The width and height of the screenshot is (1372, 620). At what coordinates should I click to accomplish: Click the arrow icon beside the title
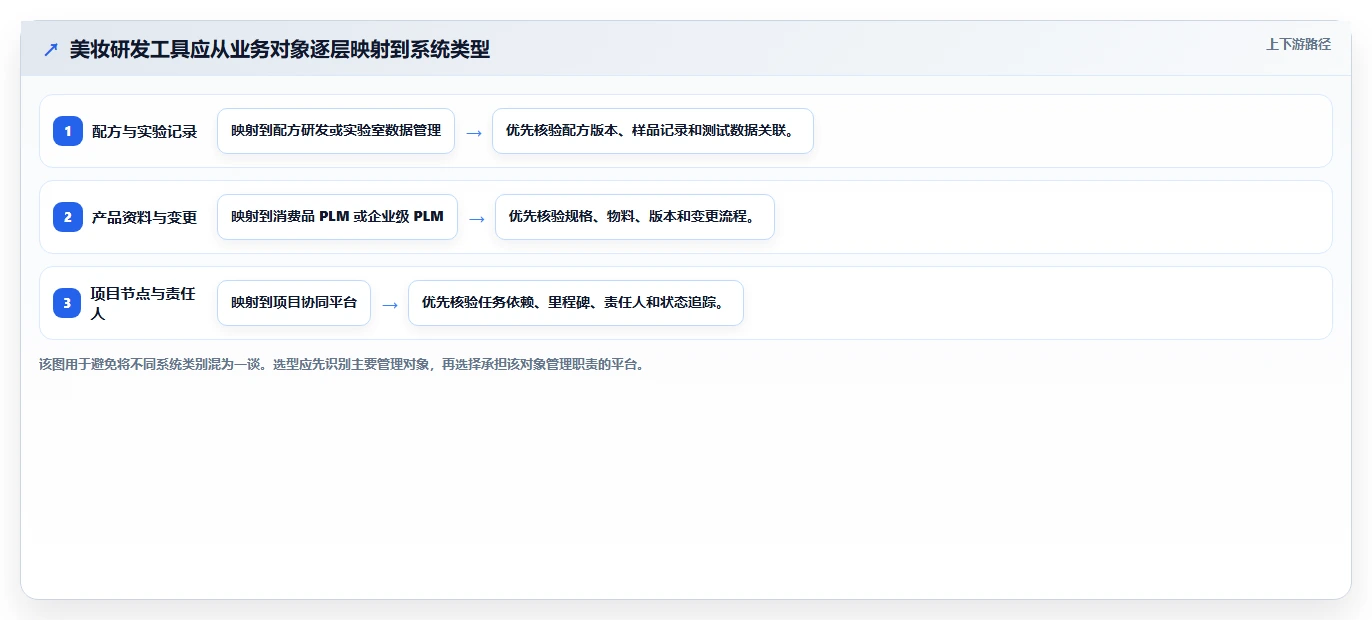tap(51, 50)
